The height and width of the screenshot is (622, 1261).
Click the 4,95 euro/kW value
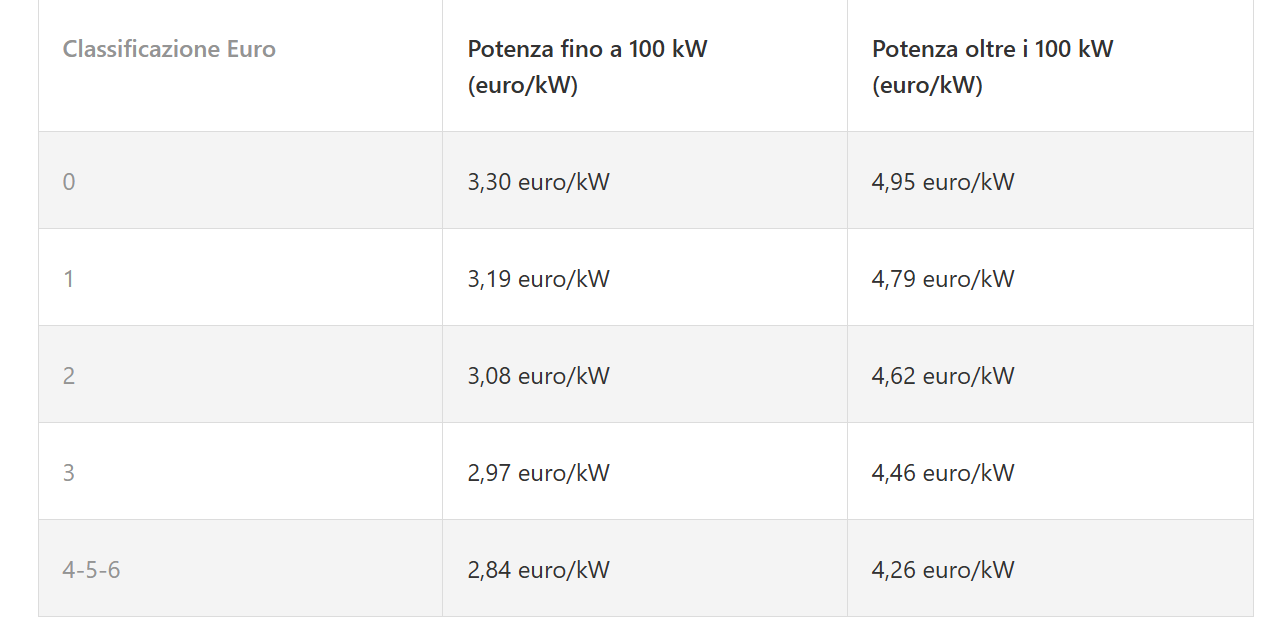click(943, 182)
